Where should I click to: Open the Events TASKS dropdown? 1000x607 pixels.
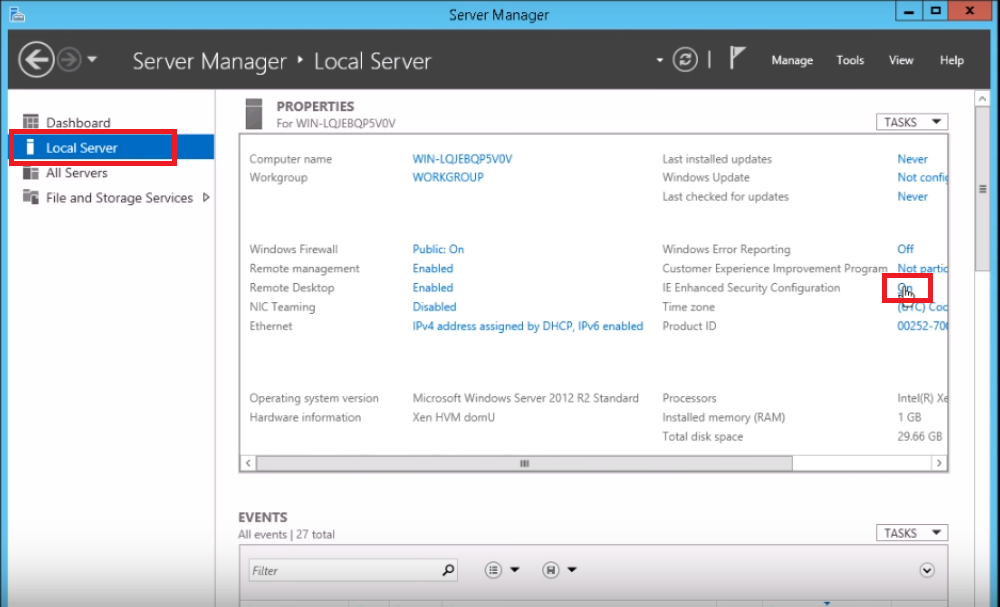pyautogui.click(x=911, y=533)
